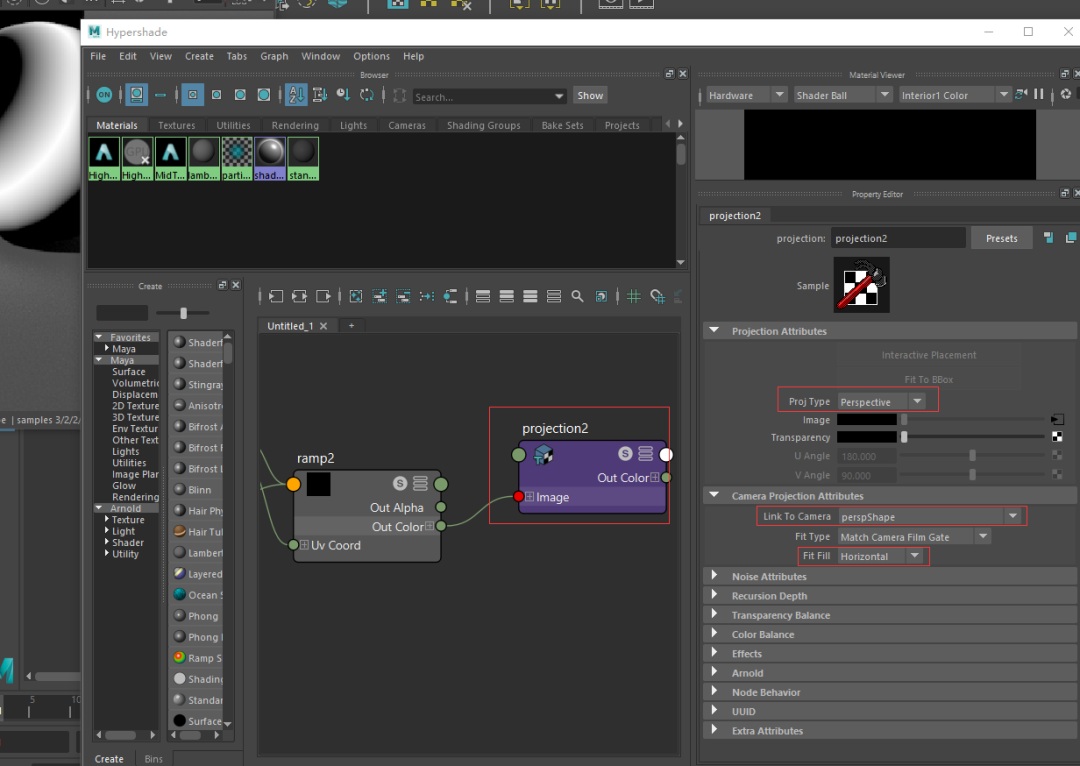
Task: Click the rearrange graph icon
Action: (427, 296)
